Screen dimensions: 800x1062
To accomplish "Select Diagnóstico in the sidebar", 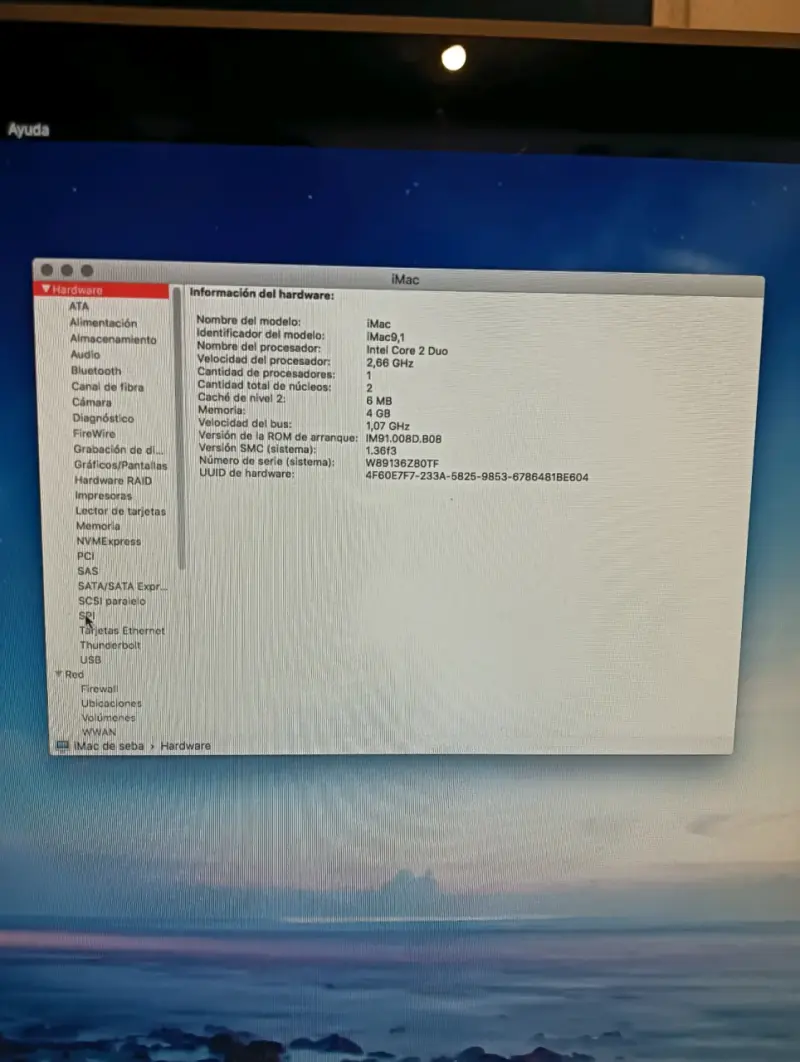I will pos(103,419).
